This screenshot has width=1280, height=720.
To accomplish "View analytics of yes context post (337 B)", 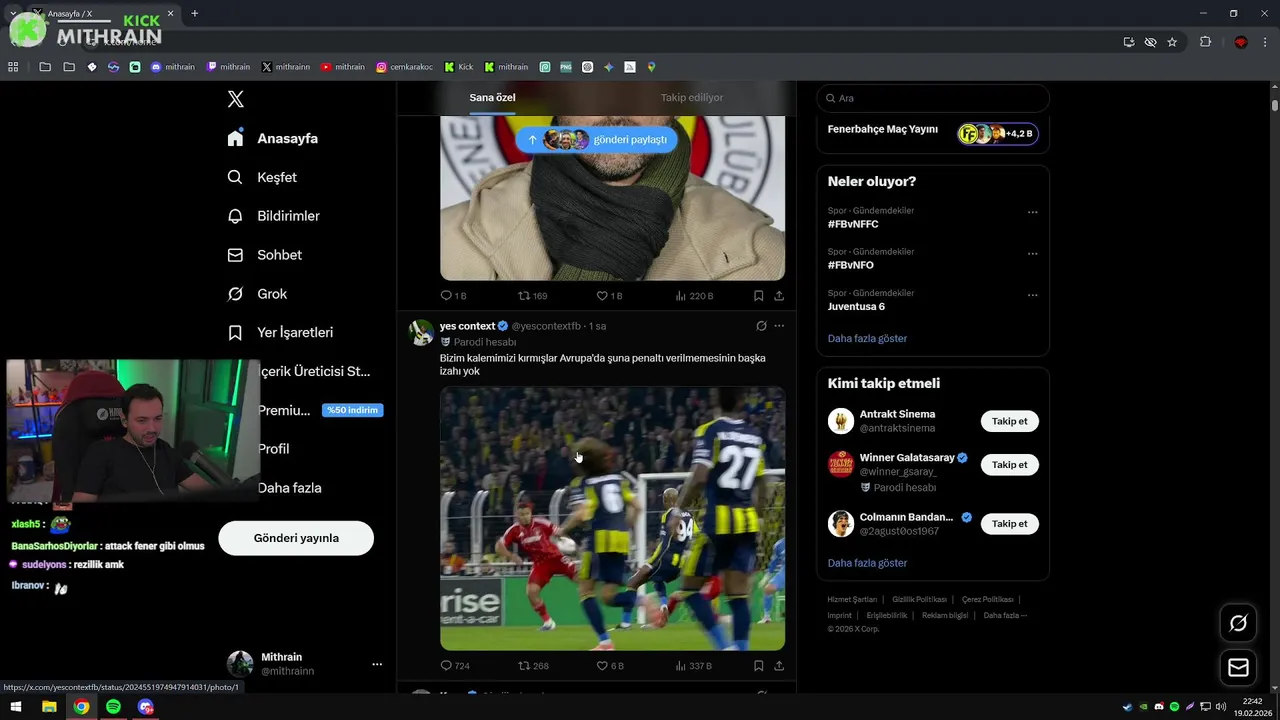I will [694, 666].
